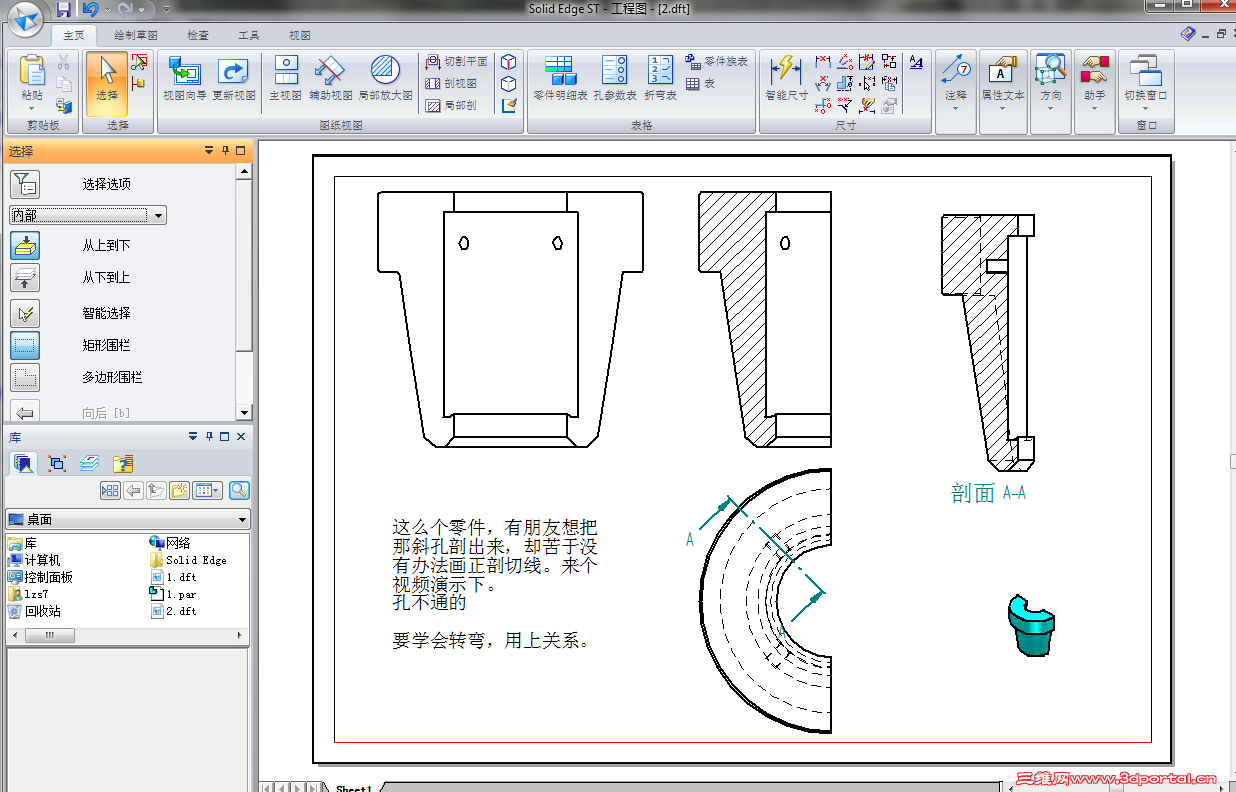Select file 2.dft in library
This screenshot has height=792, width=1236.
[173, 611]
